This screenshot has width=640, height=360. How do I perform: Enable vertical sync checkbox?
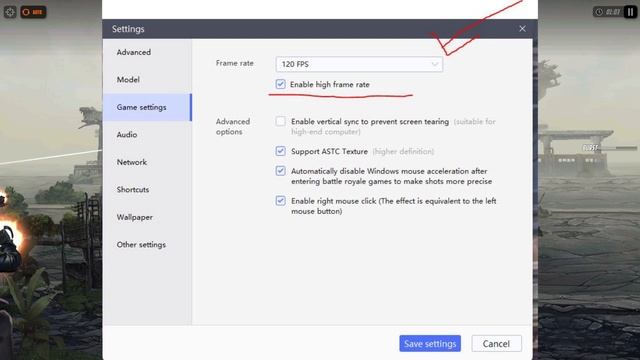(x=280, y=121)
